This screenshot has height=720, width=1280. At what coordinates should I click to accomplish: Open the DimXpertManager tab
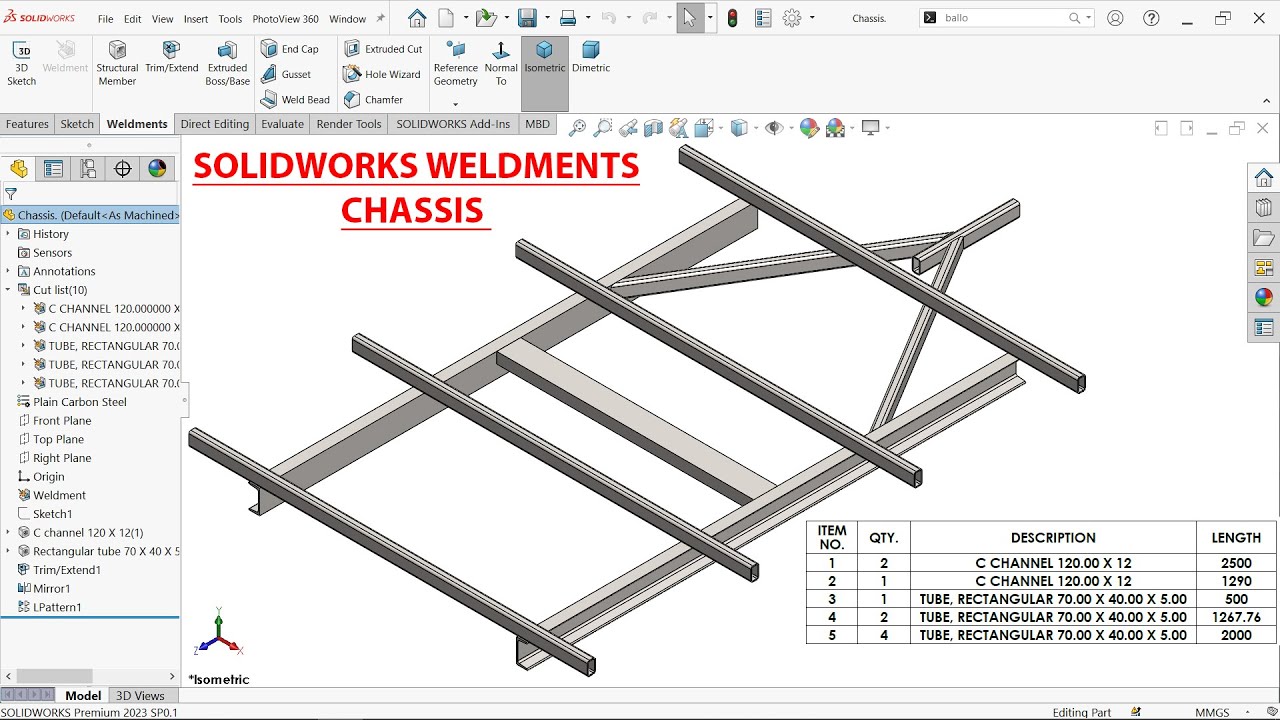coord(123,169)
